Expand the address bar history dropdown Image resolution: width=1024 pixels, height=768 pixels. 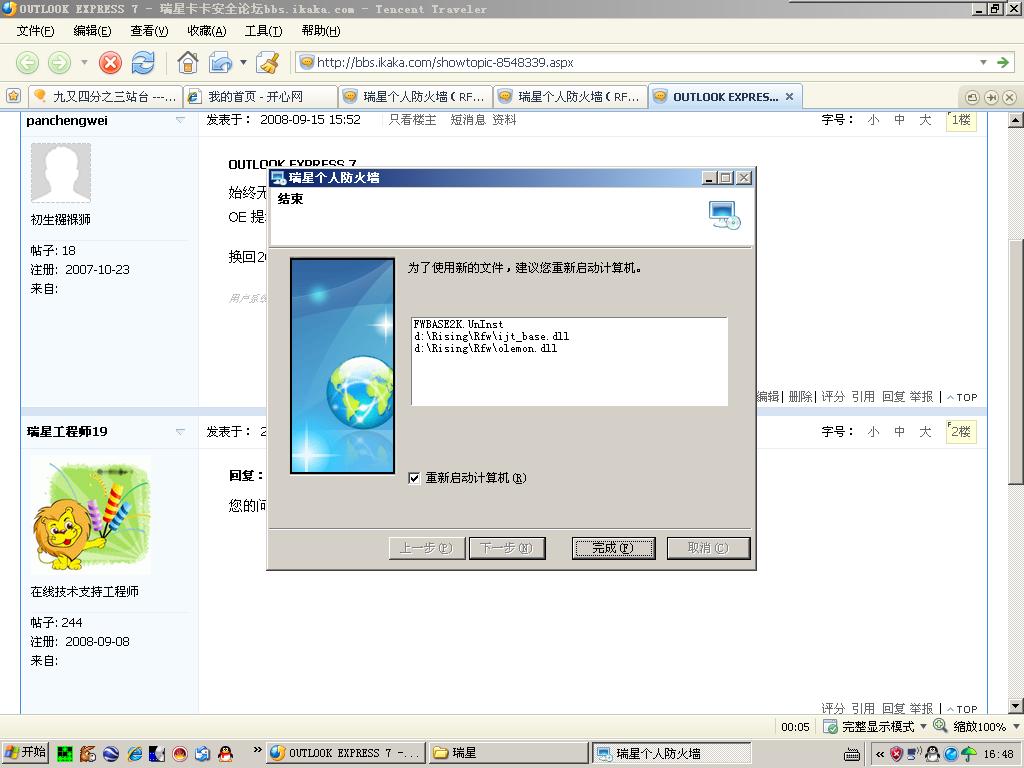coord(984,63)
